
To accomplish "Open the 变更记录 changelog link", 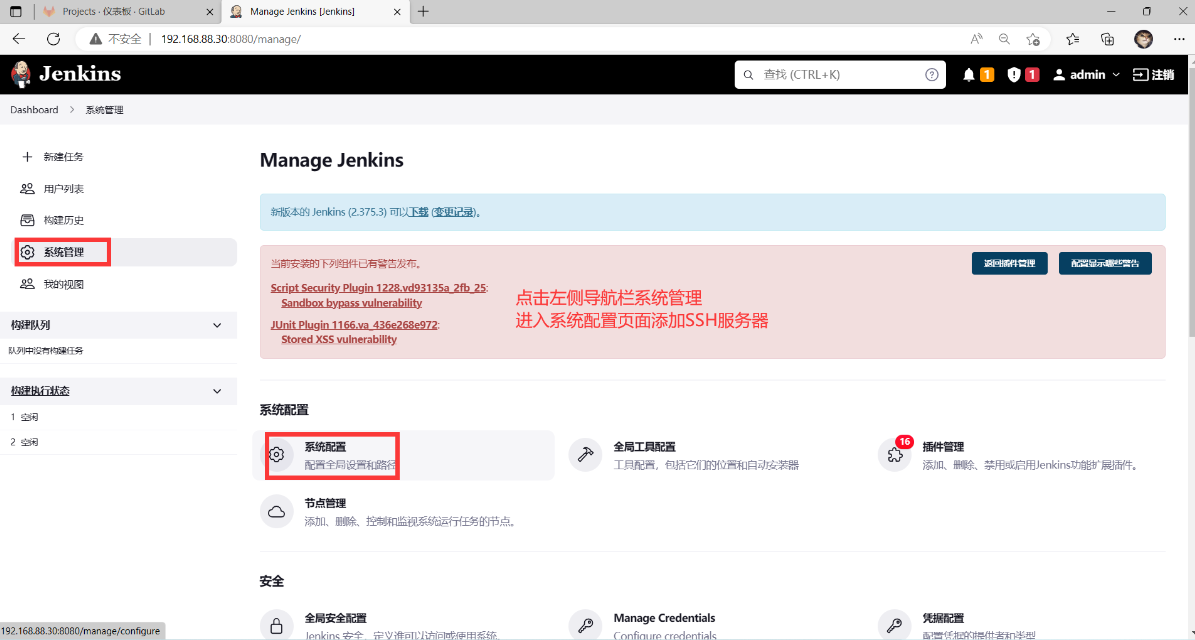I will coord(454,213).
